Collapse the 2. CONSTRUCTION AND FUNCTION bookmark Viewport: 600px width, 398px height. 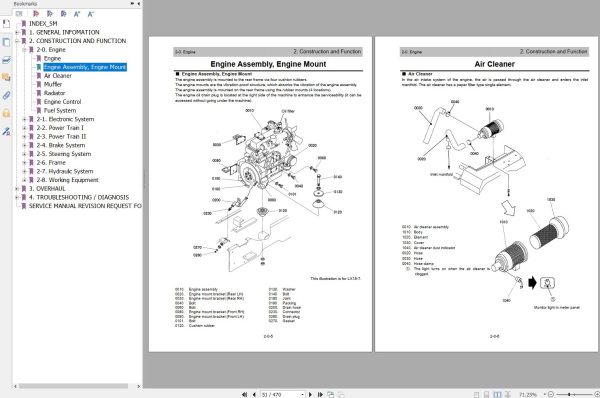(17, 41)
